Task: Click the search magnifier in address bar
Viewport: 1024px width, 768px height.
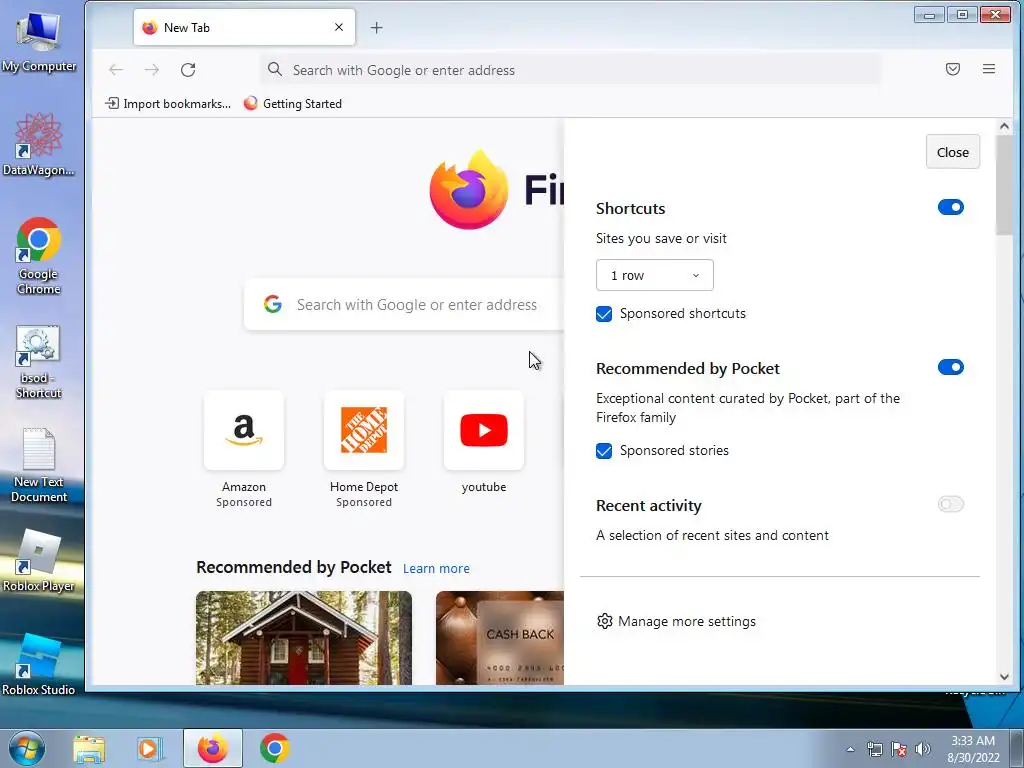Action: pyautogui.click(x=275, y=69)
